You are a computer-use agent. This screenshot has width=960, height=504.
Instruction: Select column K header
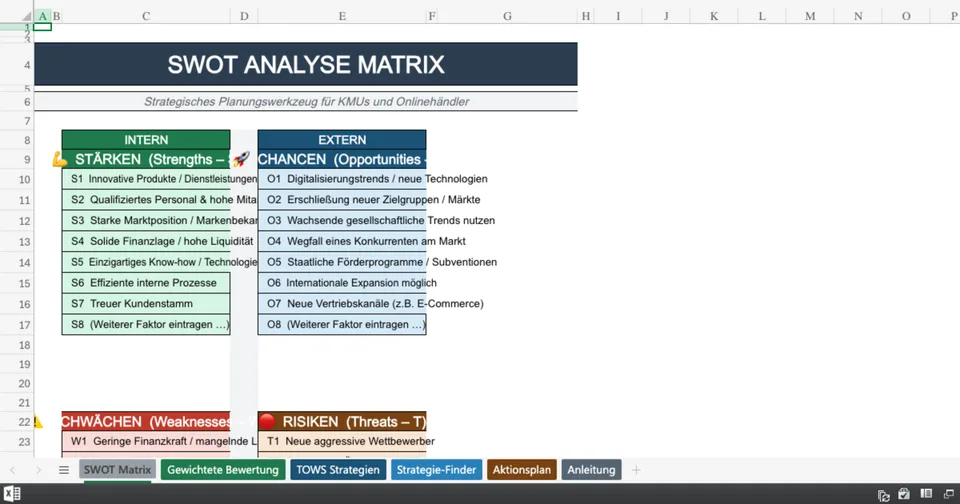(714, 16)
